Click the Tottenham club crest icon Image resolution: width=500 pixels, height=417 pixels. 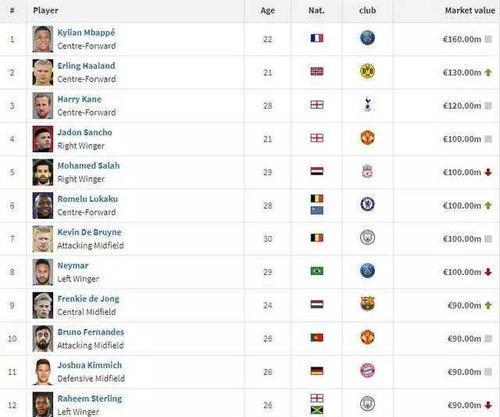coord(367,104)
